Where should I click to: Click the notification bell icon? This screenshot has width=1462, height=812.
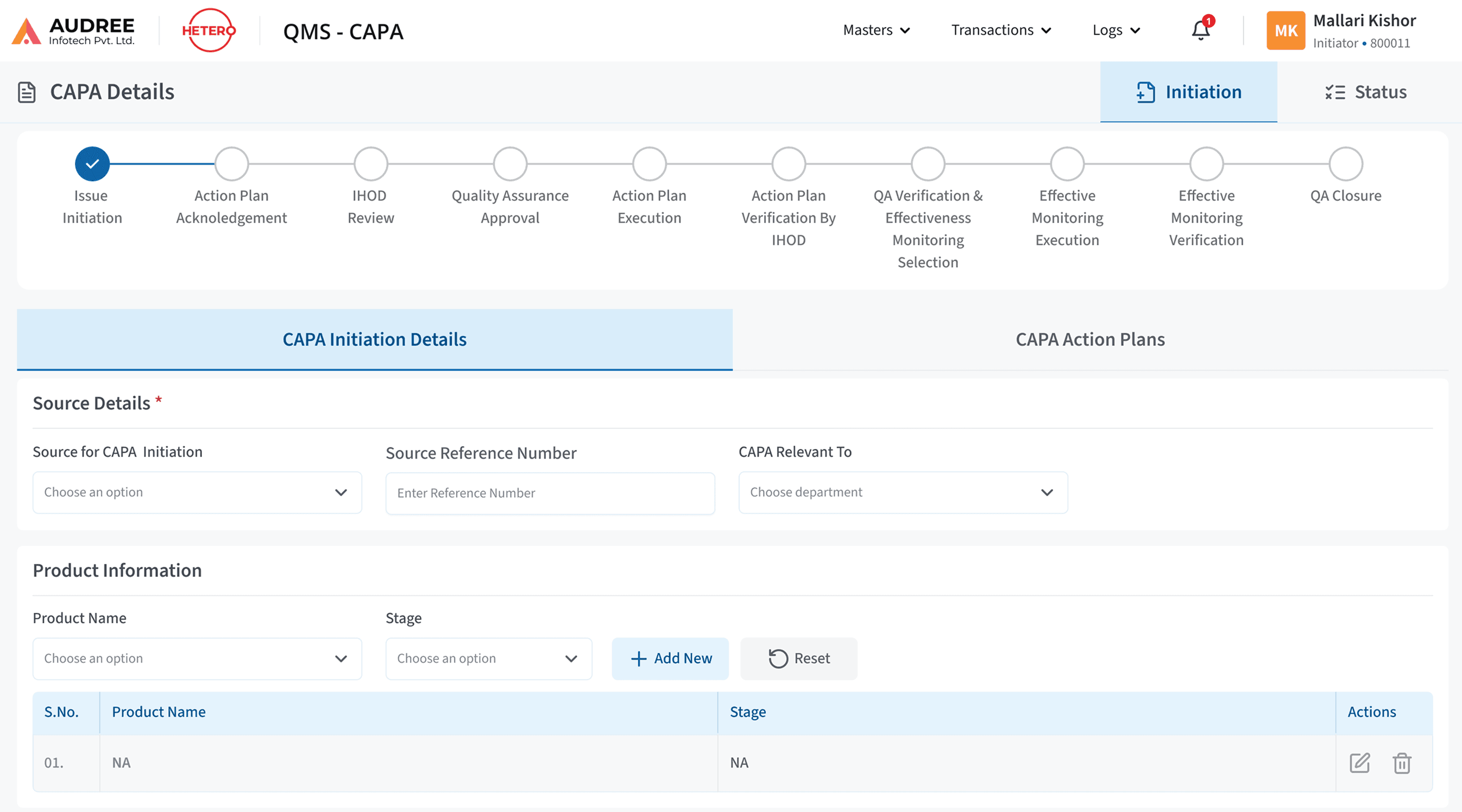coord(1200,30)
